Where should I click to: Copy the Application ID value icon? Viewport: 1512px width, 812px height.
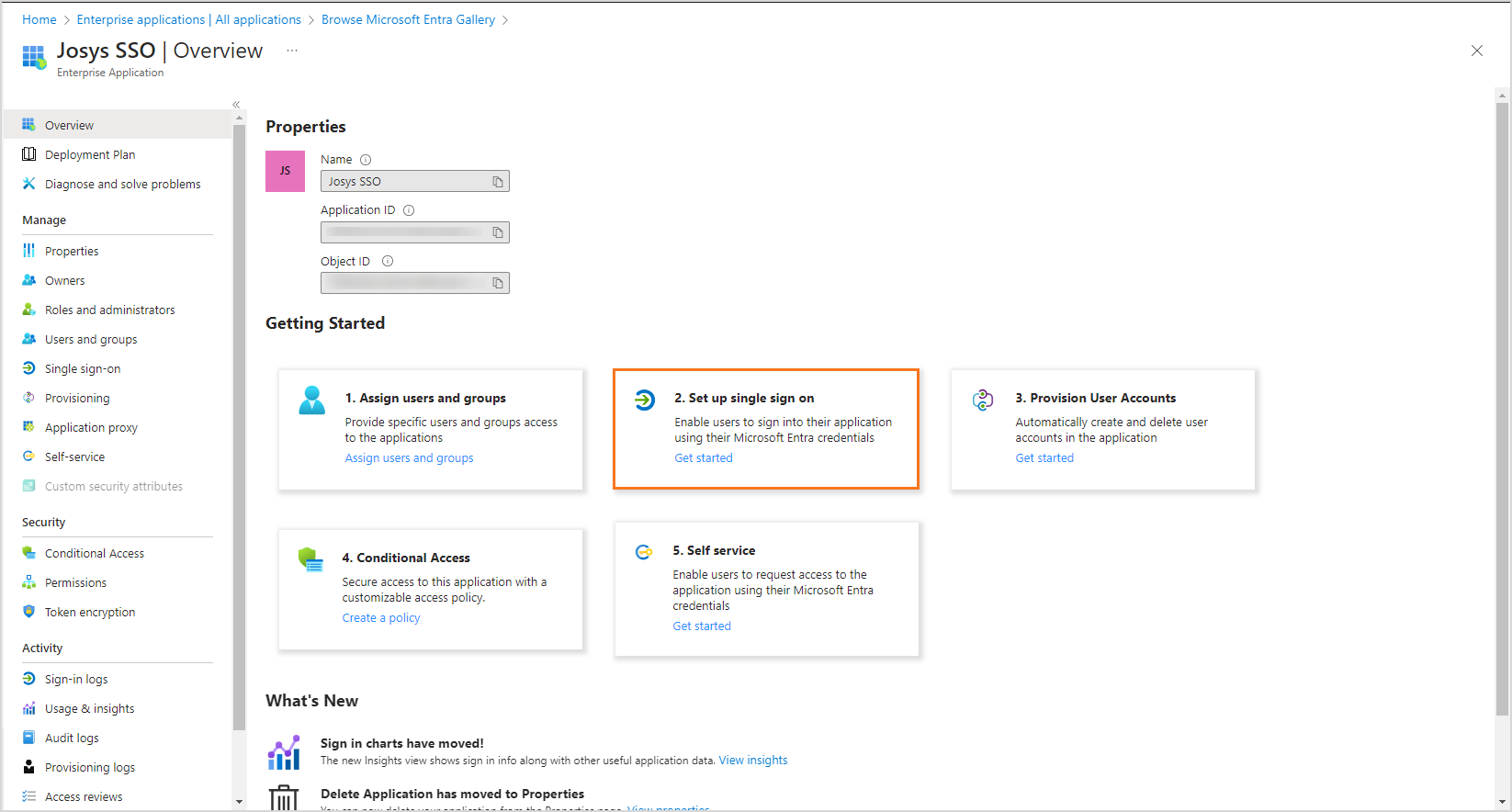pyautogui.click(x=498, y=232)
